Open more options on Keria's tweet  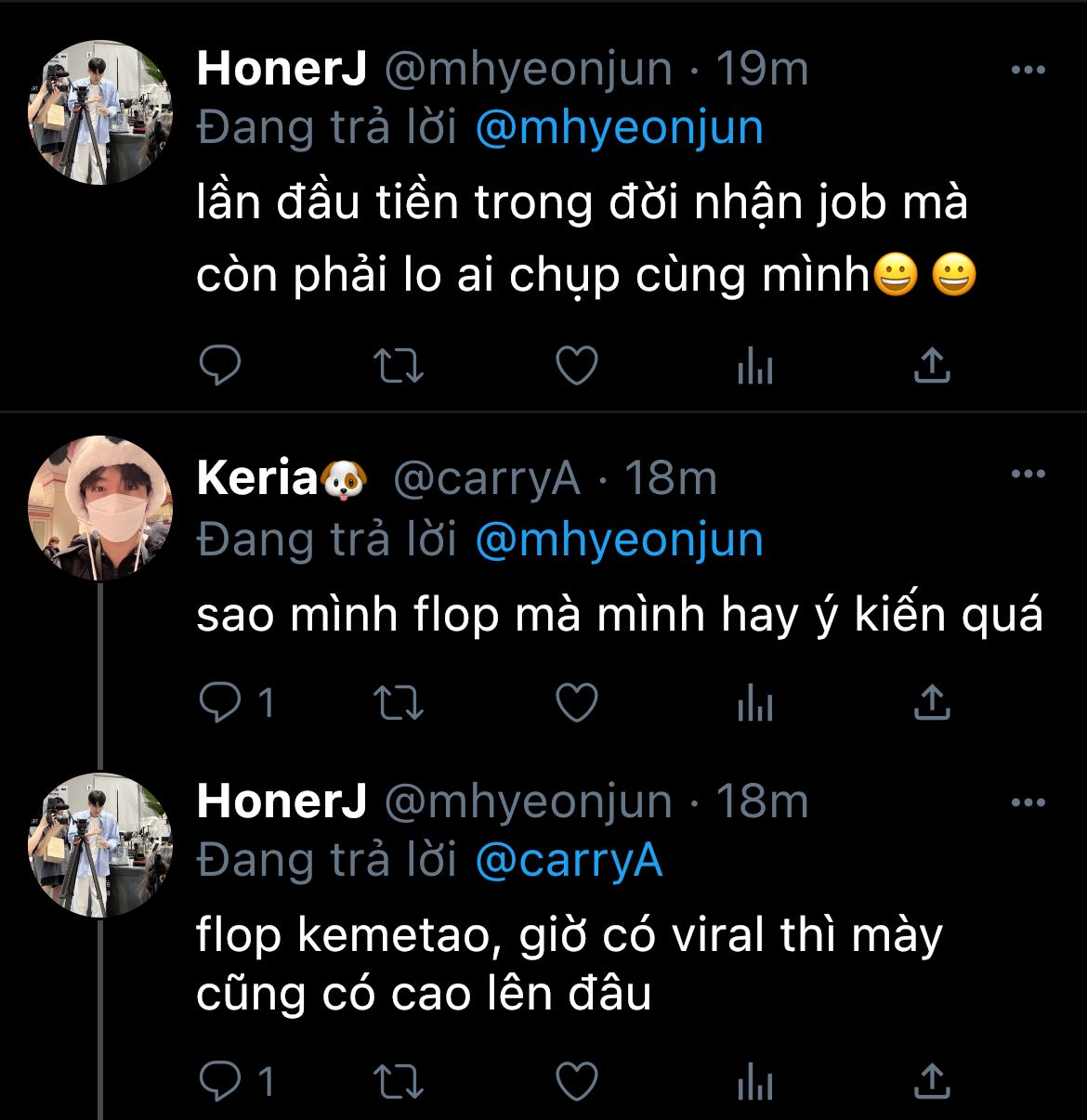click(x=1028, y=475)
